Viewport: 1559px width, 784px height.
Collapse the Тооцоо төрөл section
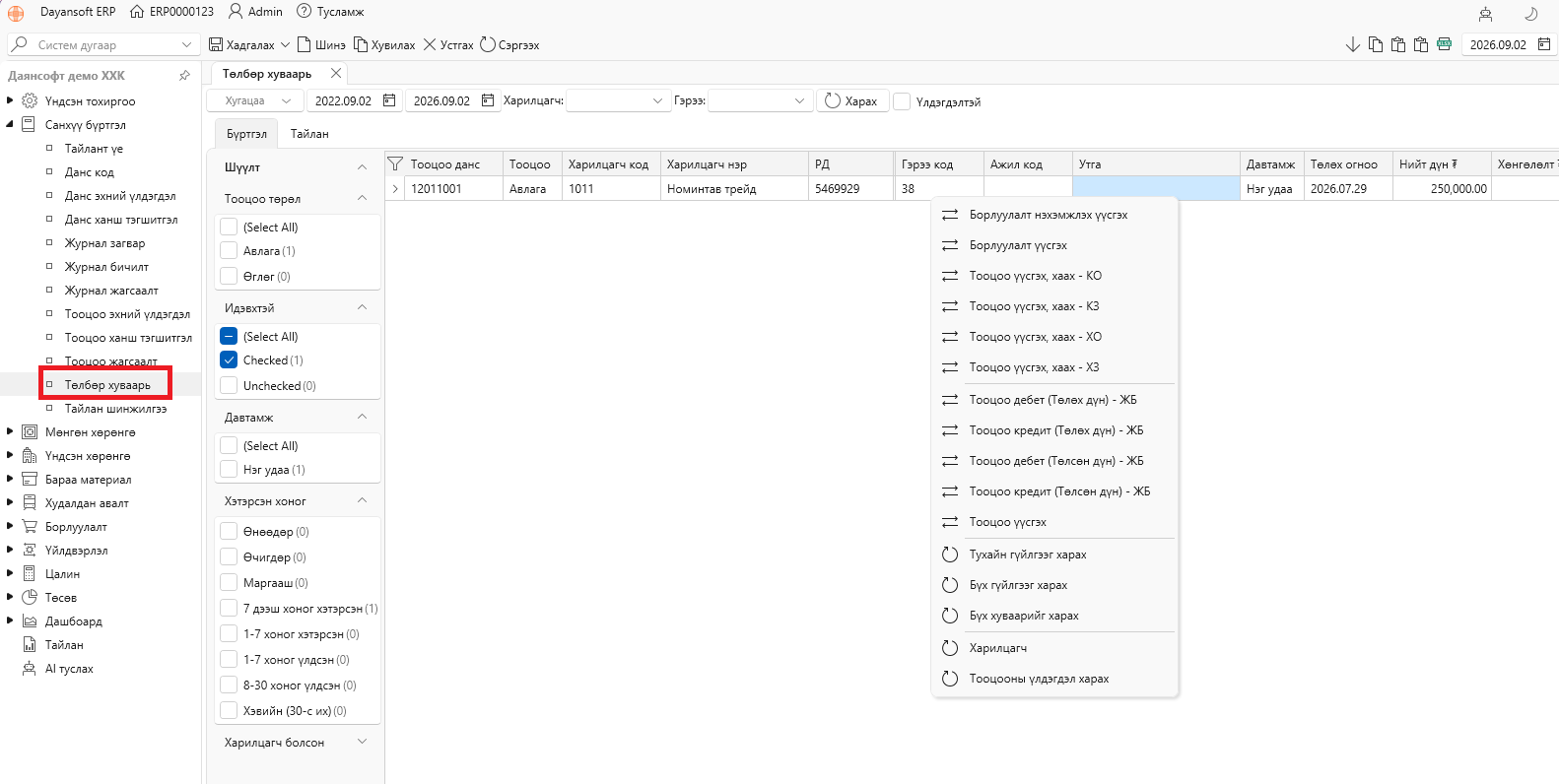362,198
